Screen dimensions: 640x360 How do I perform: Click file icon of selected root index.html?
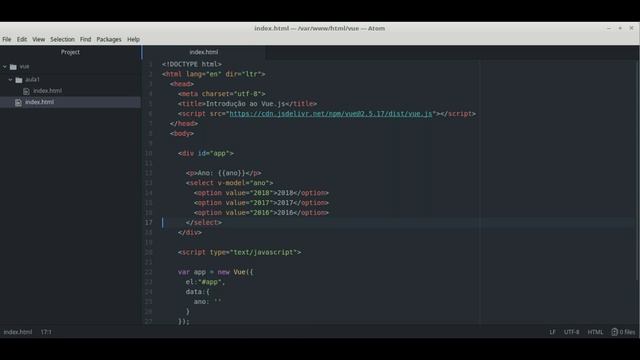[x=18, y=102]
